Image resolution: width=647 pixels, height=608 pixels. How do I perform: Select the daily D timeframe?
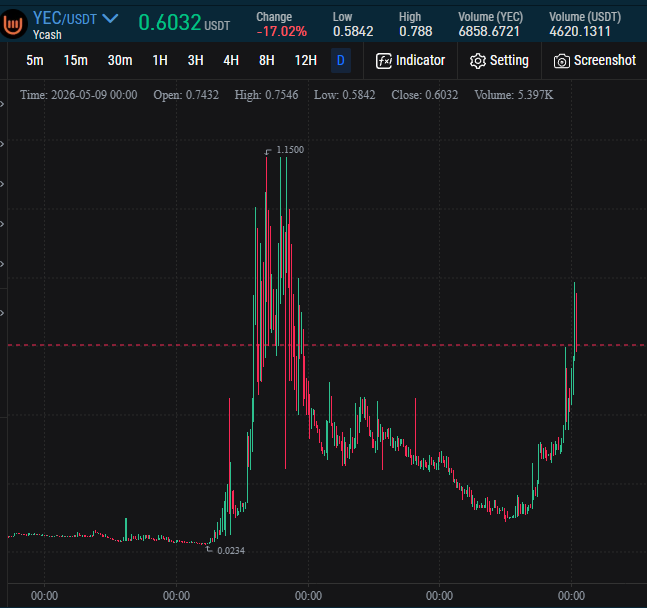(x=341, y=60)
